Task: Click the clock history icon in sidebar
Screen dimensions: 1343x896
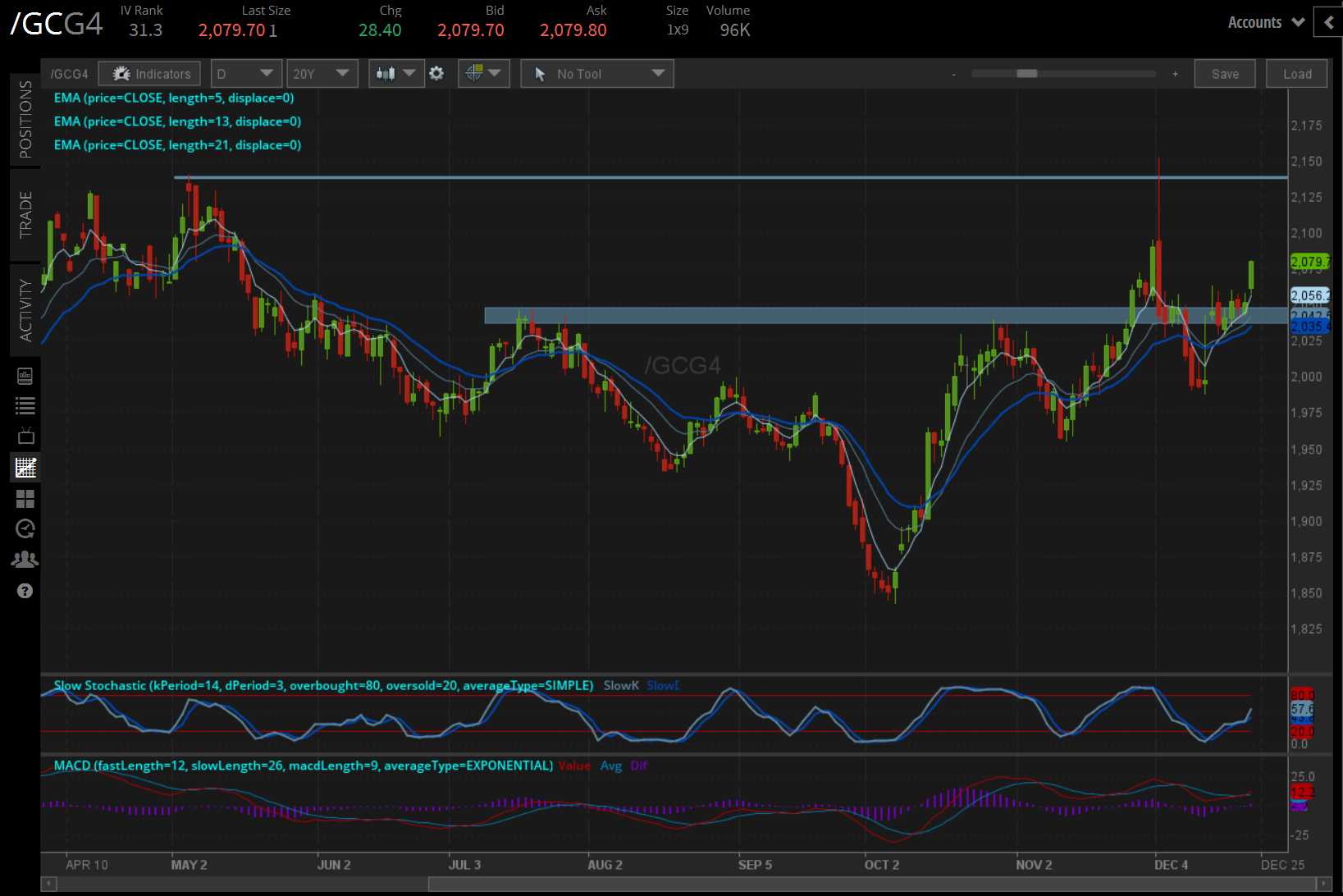Action: 25,528
